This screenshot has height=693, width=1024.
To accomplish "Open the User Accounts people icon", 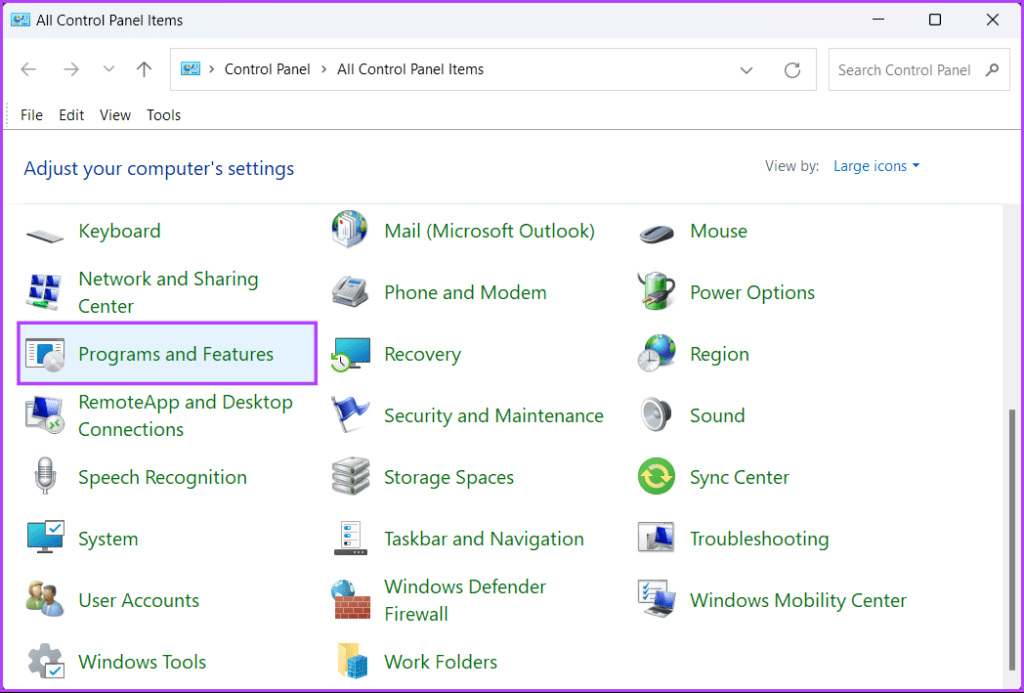I will point(45,600).
